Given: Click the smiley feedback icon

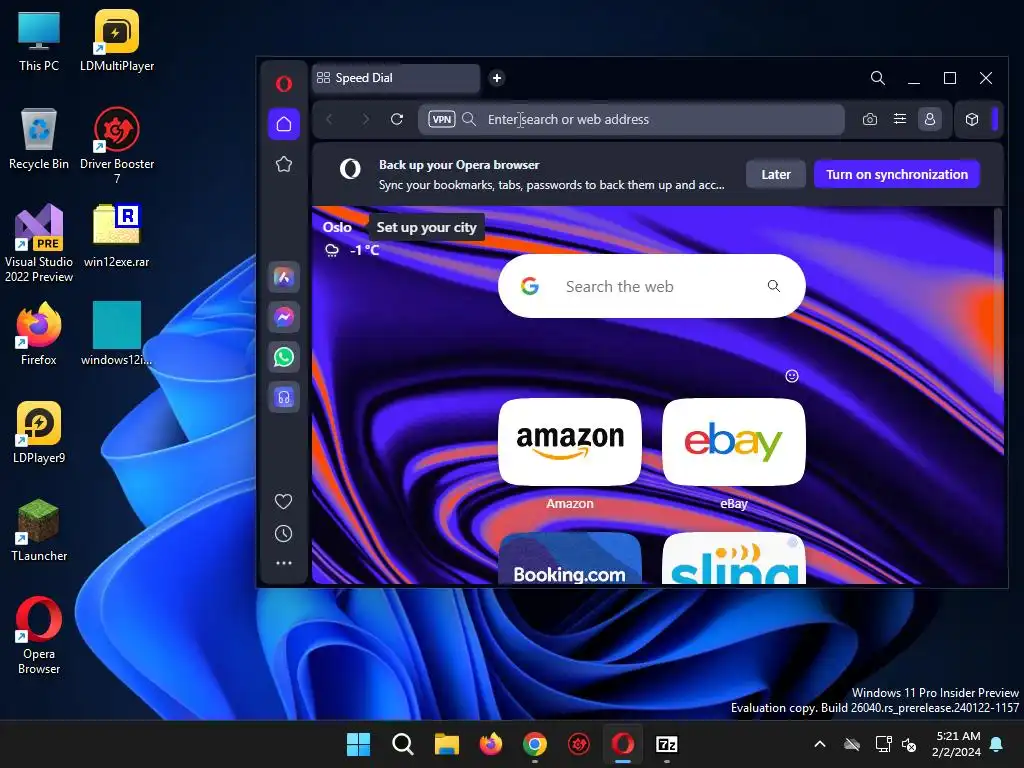Looking at the screenshot, I should pos(792,376).
